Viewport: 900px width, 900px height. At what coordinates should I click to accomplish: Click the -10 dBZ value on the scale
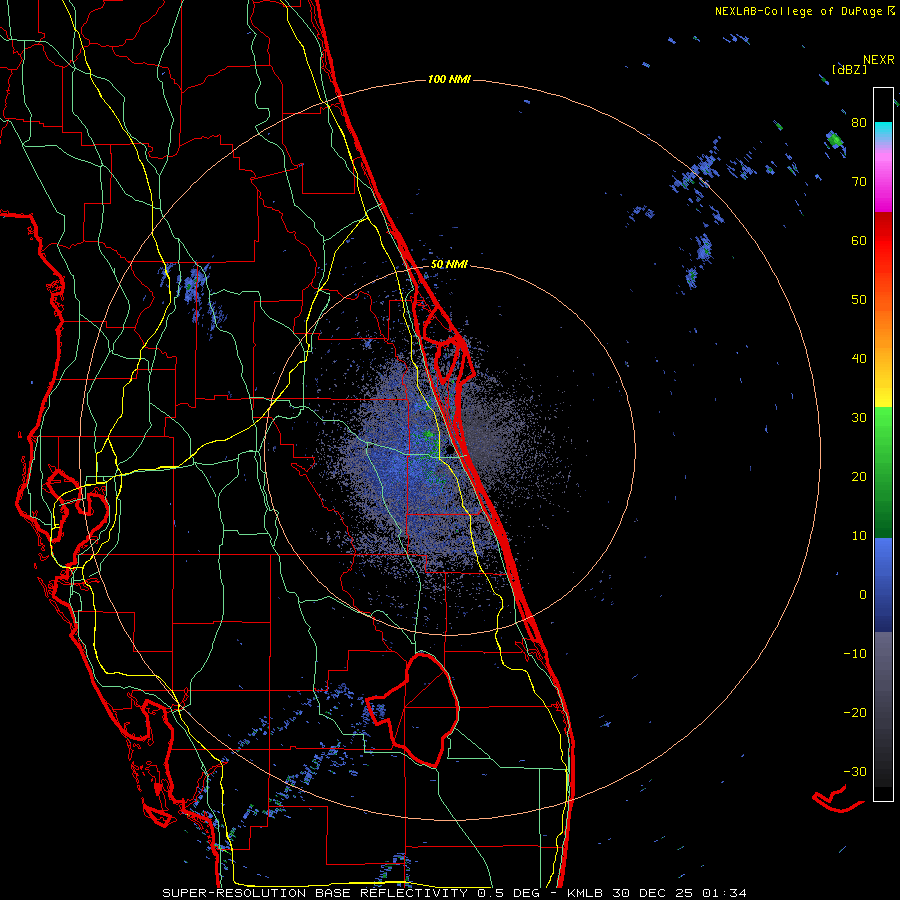tap(855, 653)
